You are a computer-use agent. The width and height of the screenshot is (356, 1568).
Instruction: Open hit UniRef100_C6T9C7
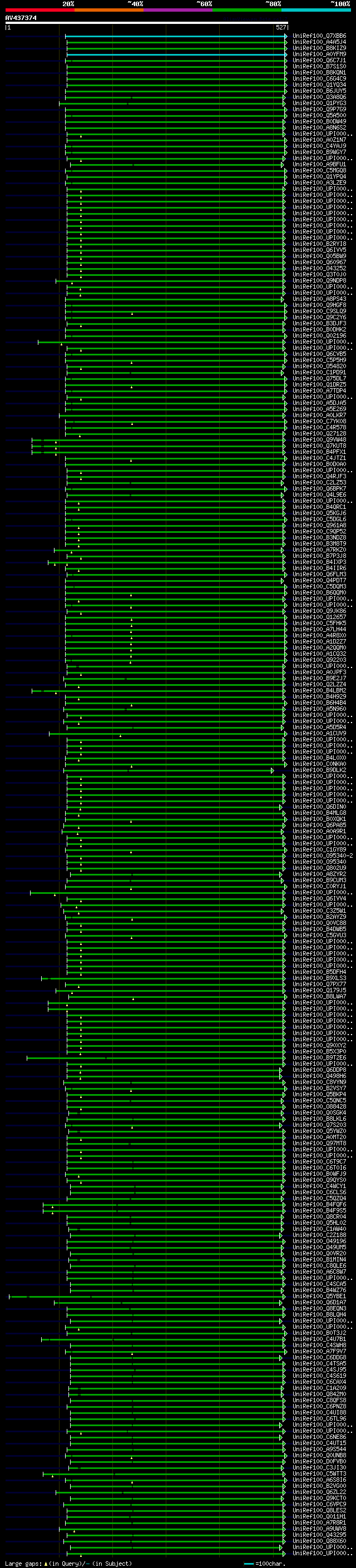[x=319, y=1161]
